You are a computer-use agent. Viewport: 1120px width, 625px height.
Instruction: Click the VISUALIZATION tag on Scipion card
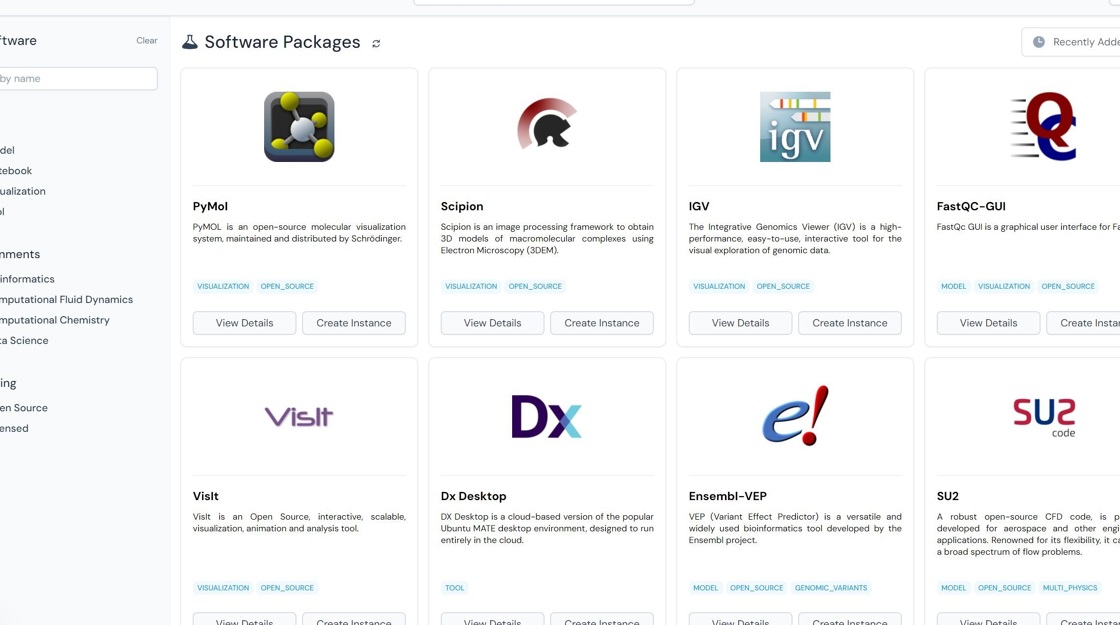pos(471,286)
